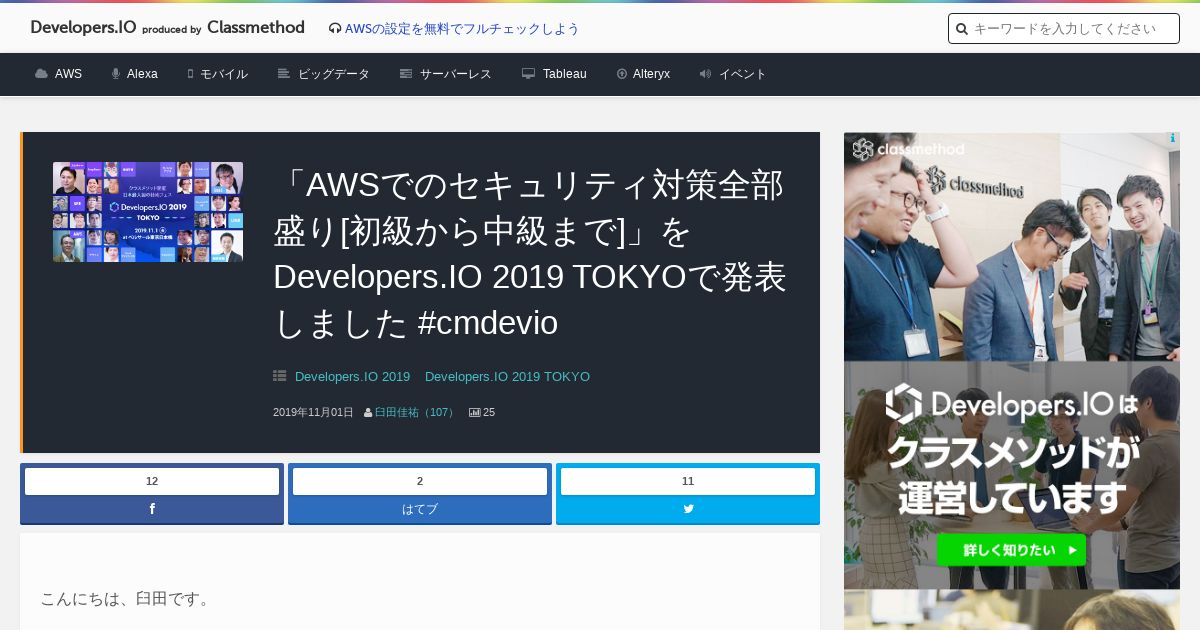This screenshot has height=630, width=1200.
Task: Click the author user icon
Action: pos(368,412)
